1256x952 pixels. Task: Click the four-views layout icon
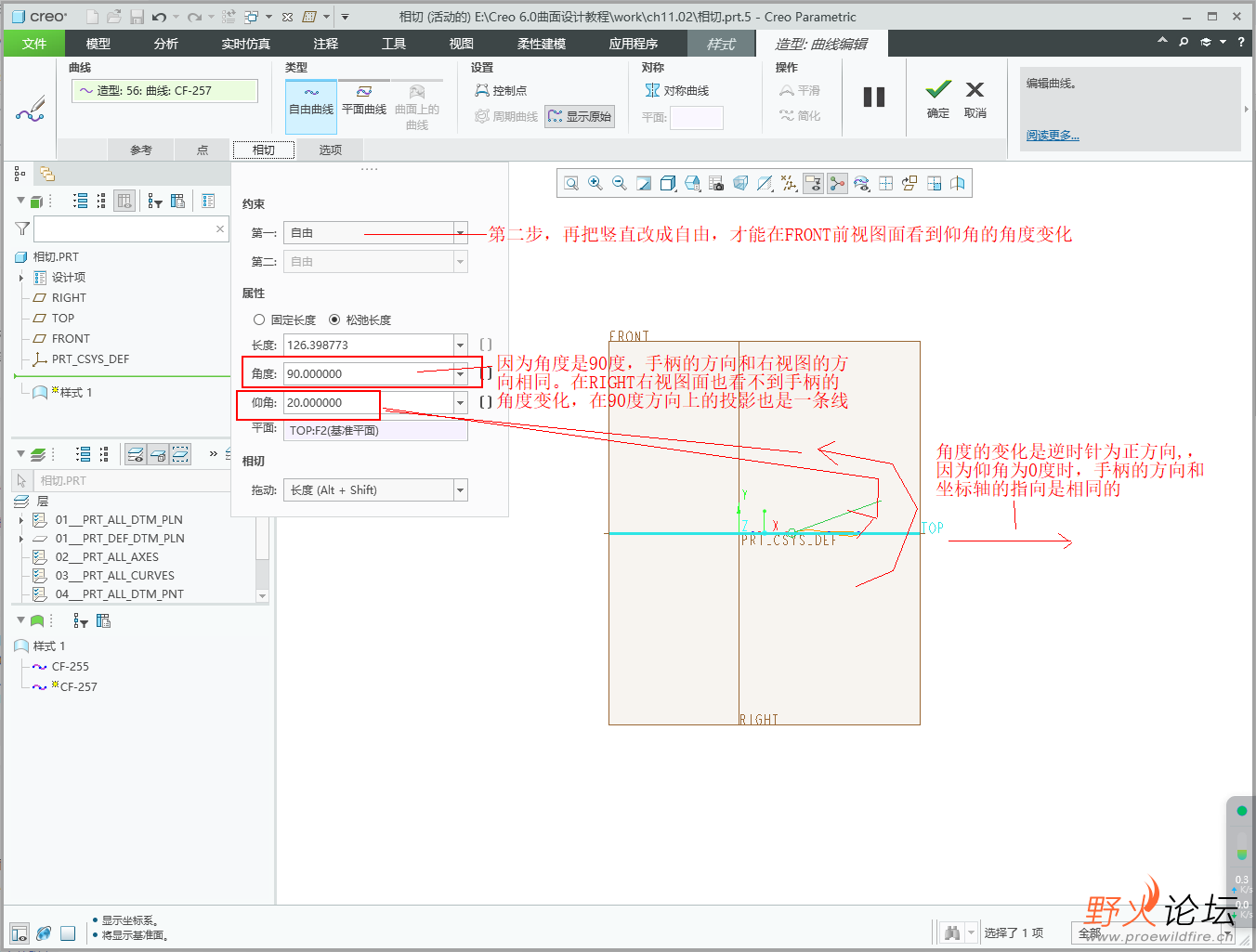[x=885, y=184]
